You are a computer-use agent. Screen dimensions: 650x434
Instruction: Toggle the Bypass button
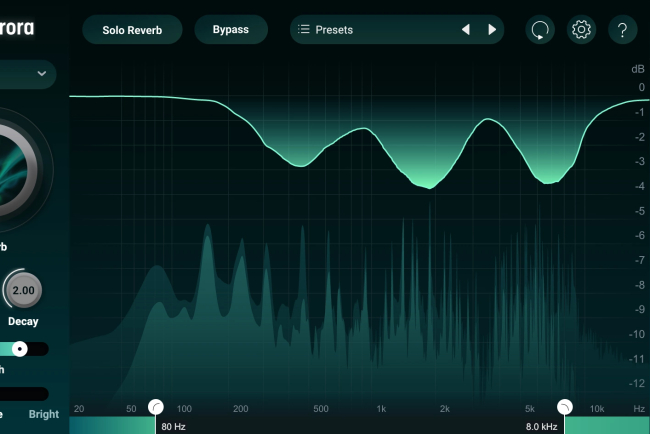click(231, 30)
